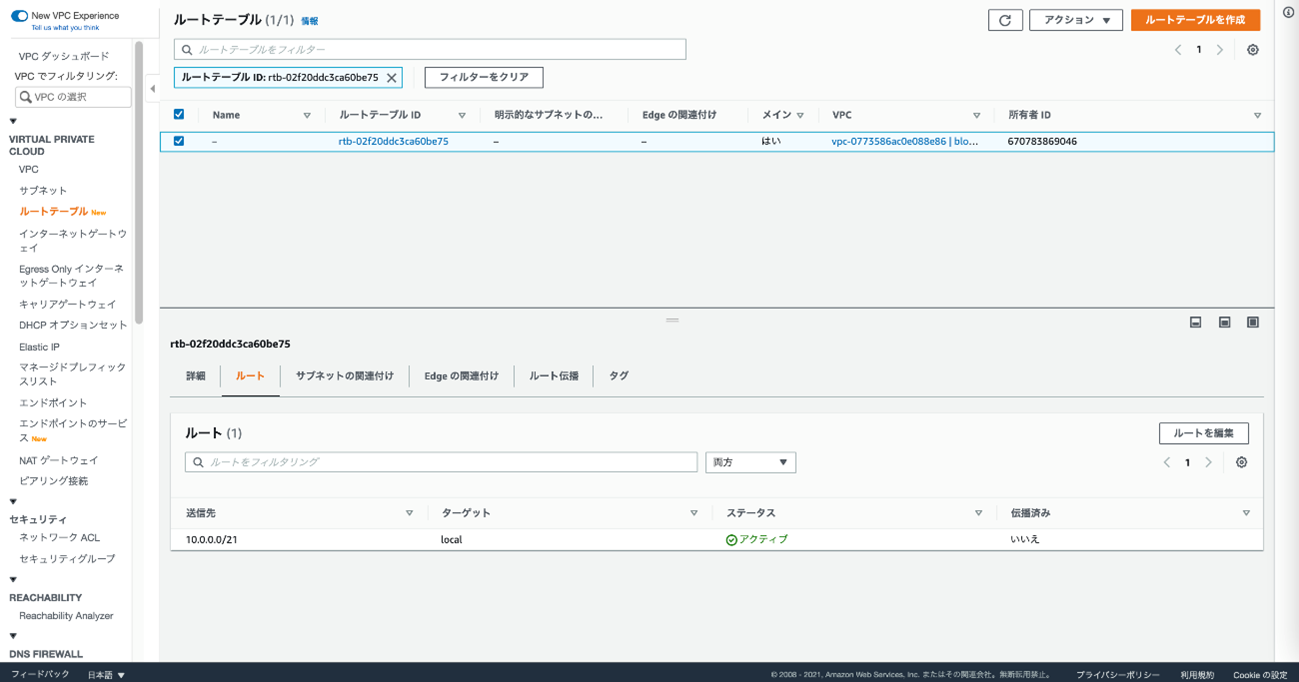This screenshot has height=682, width=1299.
Task: Click the refresh route tables icon
Action: coord(1005,20)
